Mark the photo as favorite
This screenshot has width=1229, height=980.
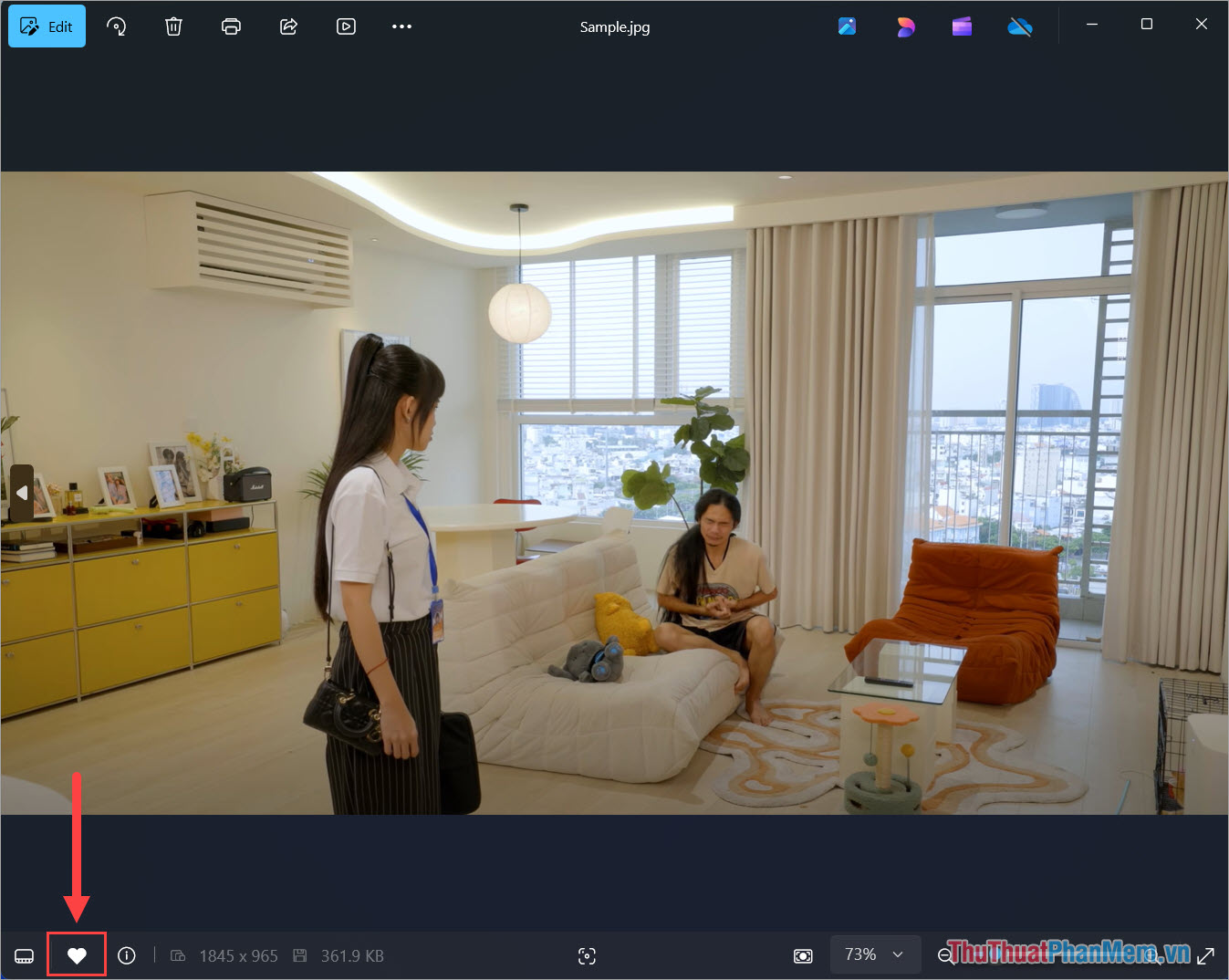[77, 954]
